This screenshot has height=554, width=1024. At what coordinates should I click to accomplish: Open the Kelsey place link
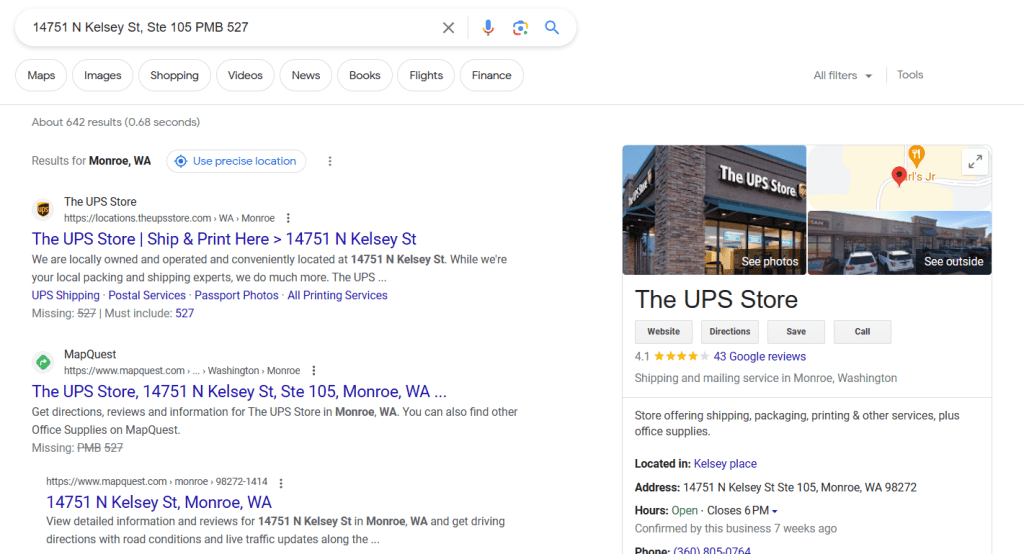[x=725, y=464]
